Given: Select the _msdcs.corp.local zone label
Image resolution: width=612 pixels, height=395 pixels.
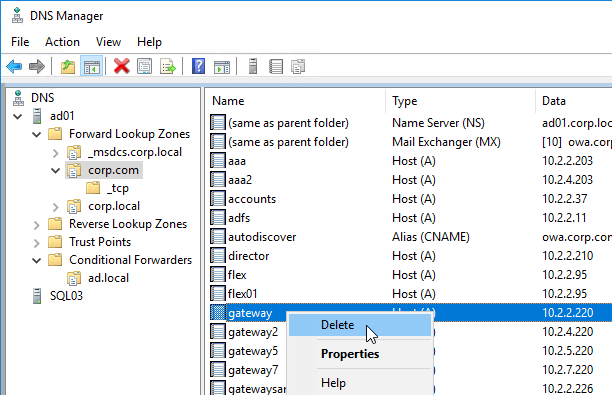Looking at the screenshot, I should point(135,152).
